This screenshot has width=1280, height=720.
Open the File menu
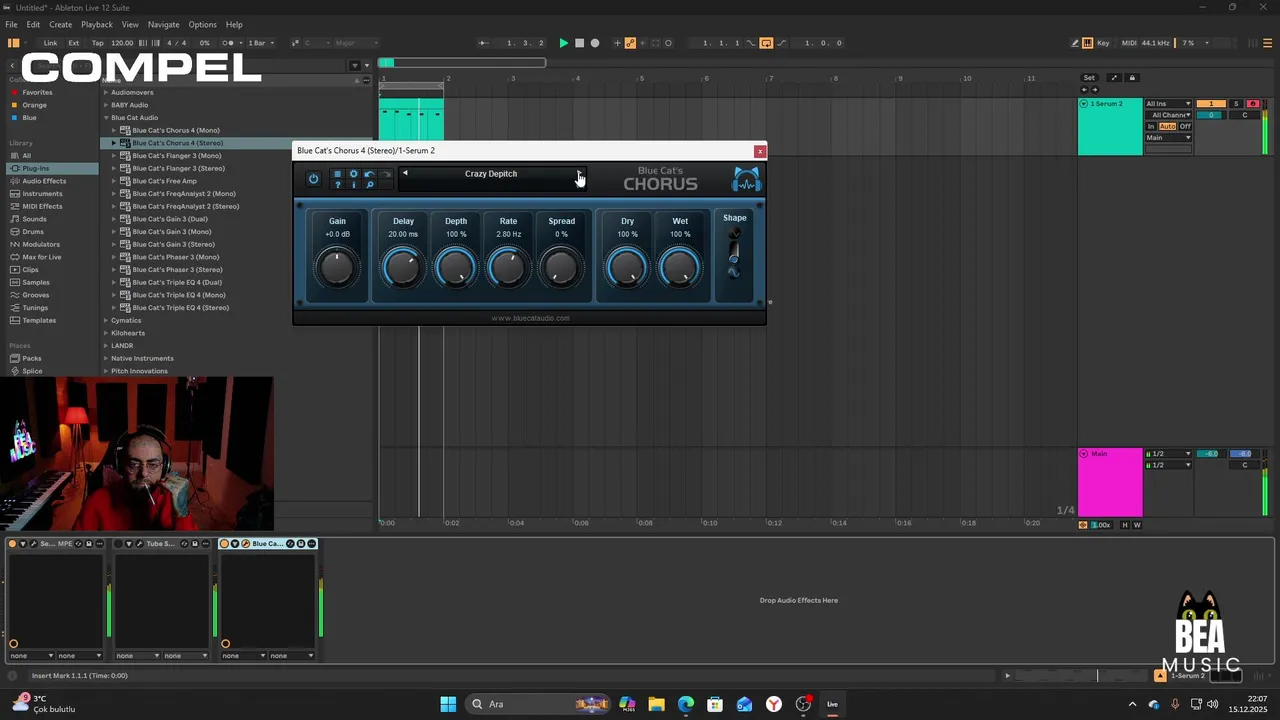coord(11,24)
